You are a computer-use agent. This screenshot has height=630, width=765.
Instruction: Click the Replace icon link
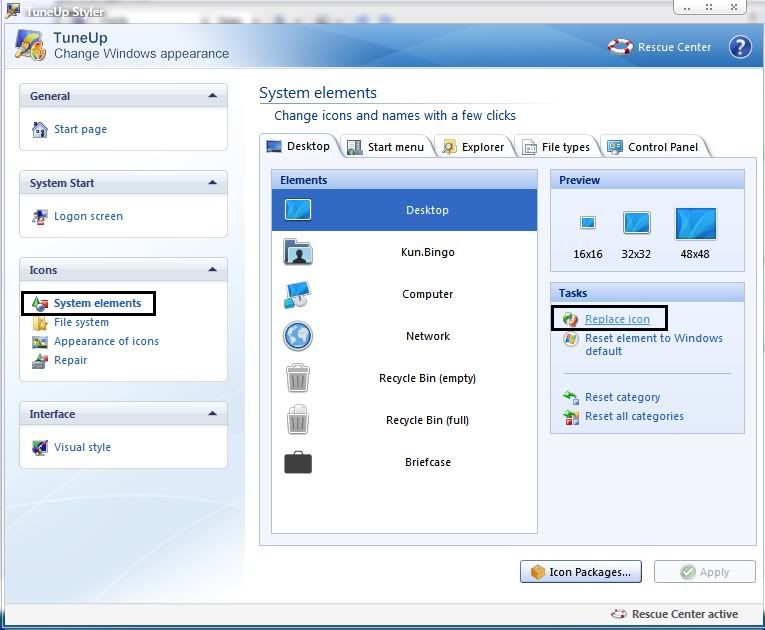click(617, 319)
